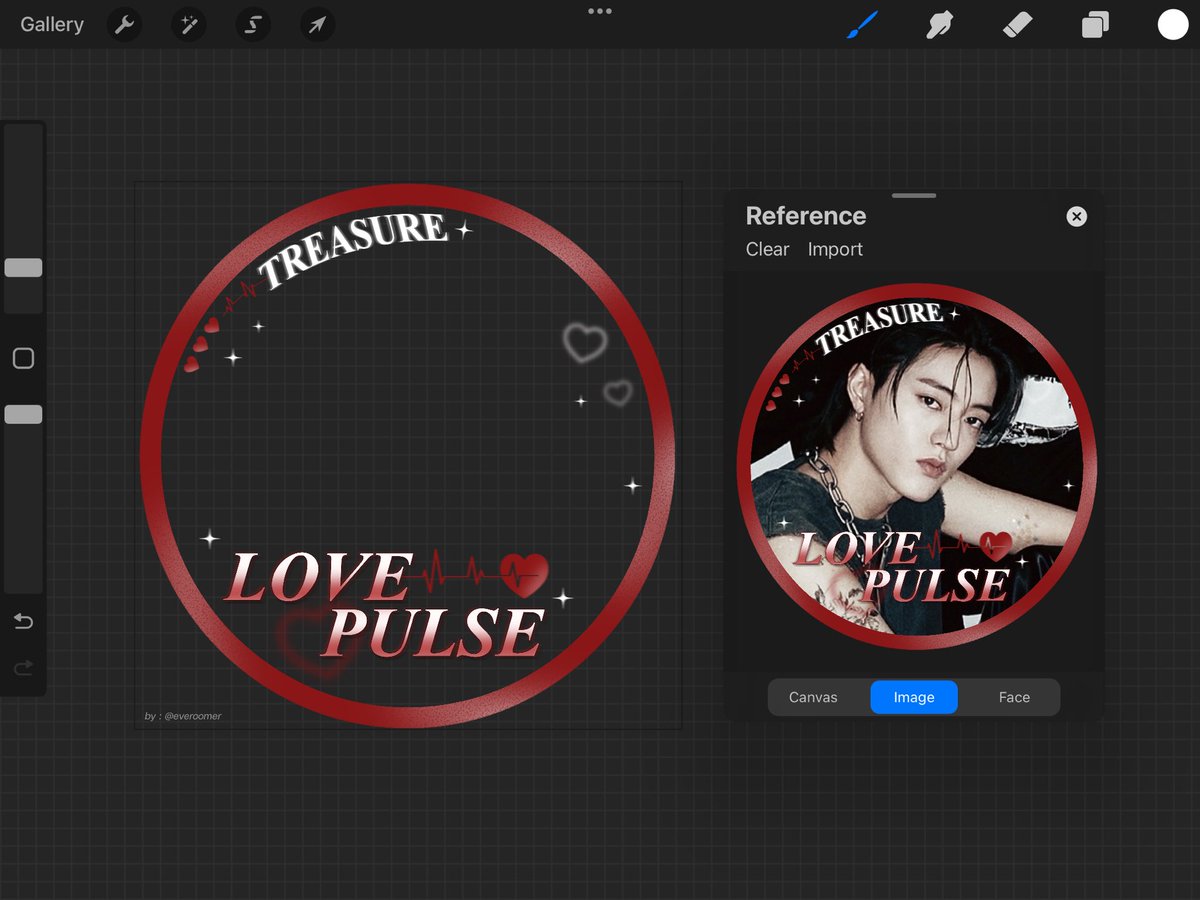Import a new reference image

(835, 249)
